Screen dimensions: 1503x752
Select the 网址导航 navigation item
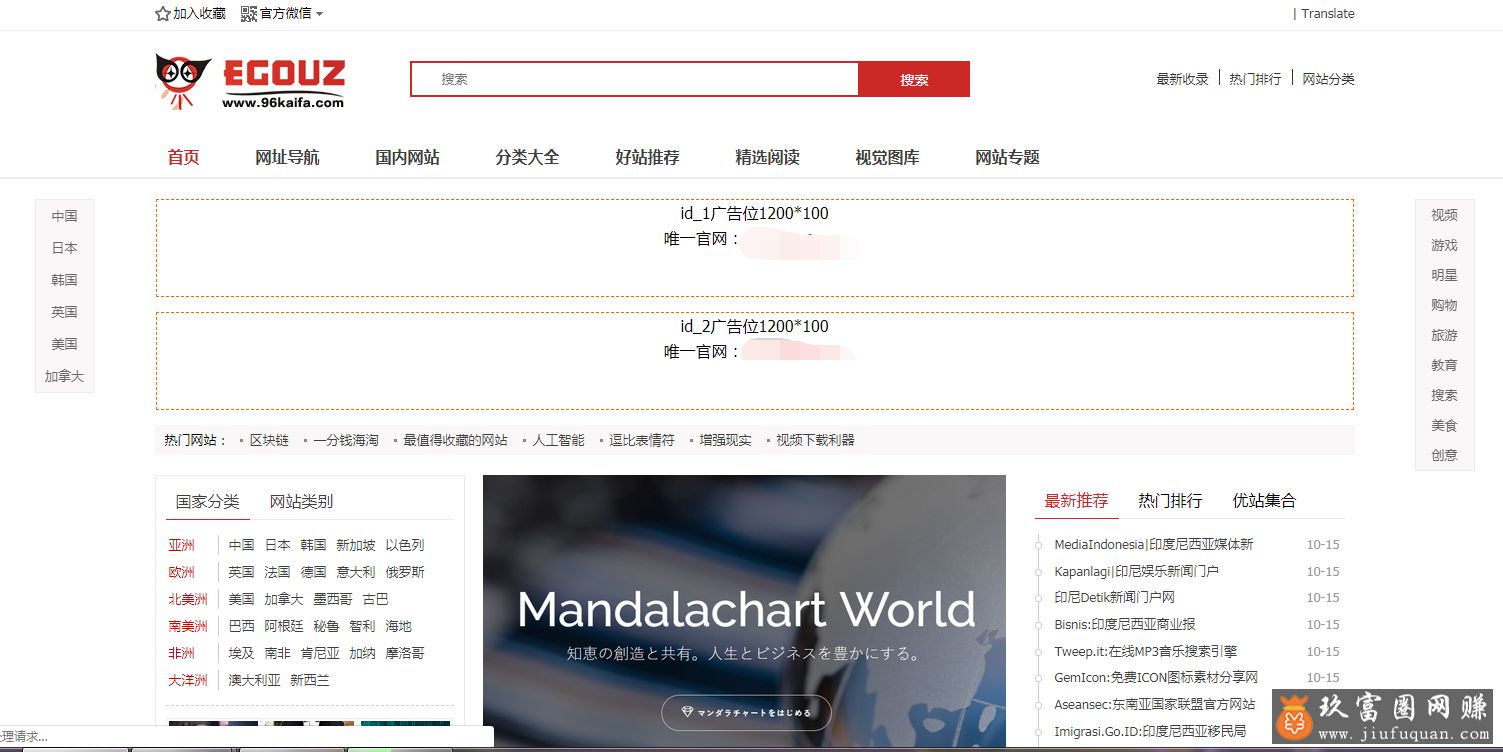pos(287,157)
